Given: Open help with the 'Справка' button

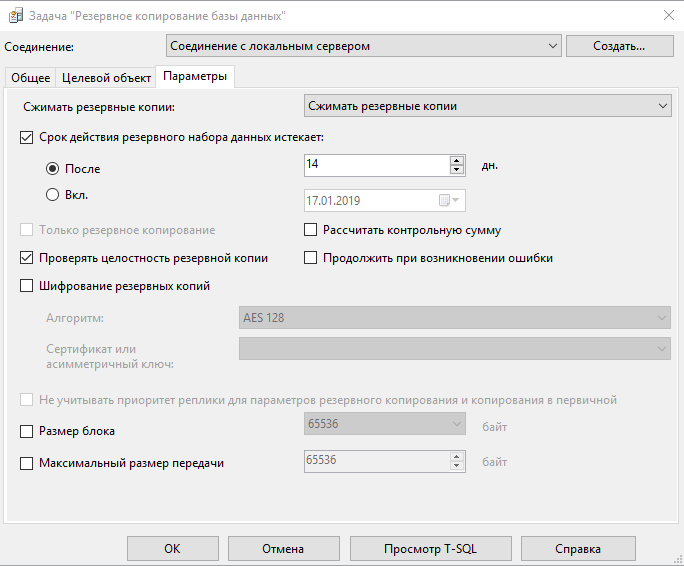Looking at the screenshot, I should tap(578, 549).
